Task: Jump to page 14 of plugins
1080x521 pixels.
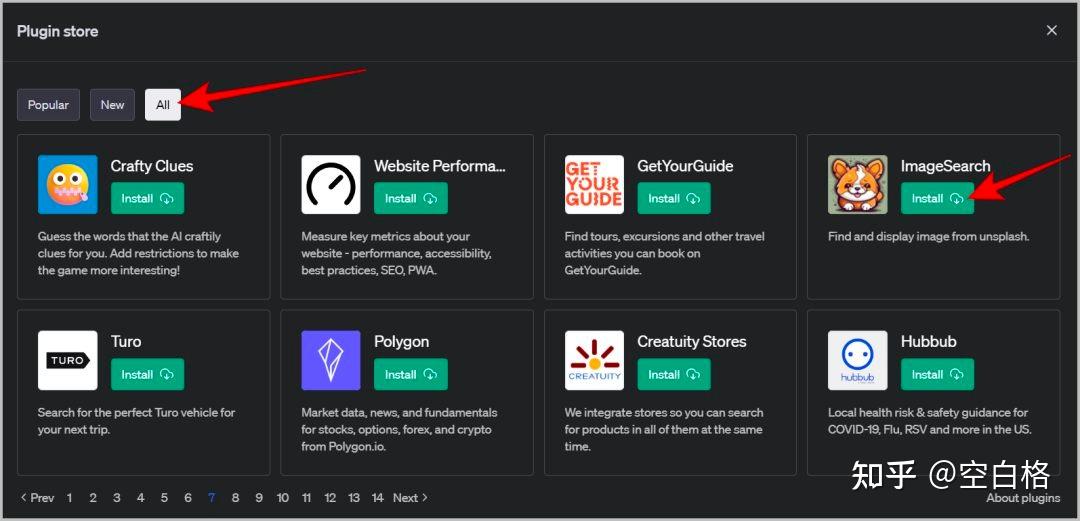Action: [x=377, y=498]
